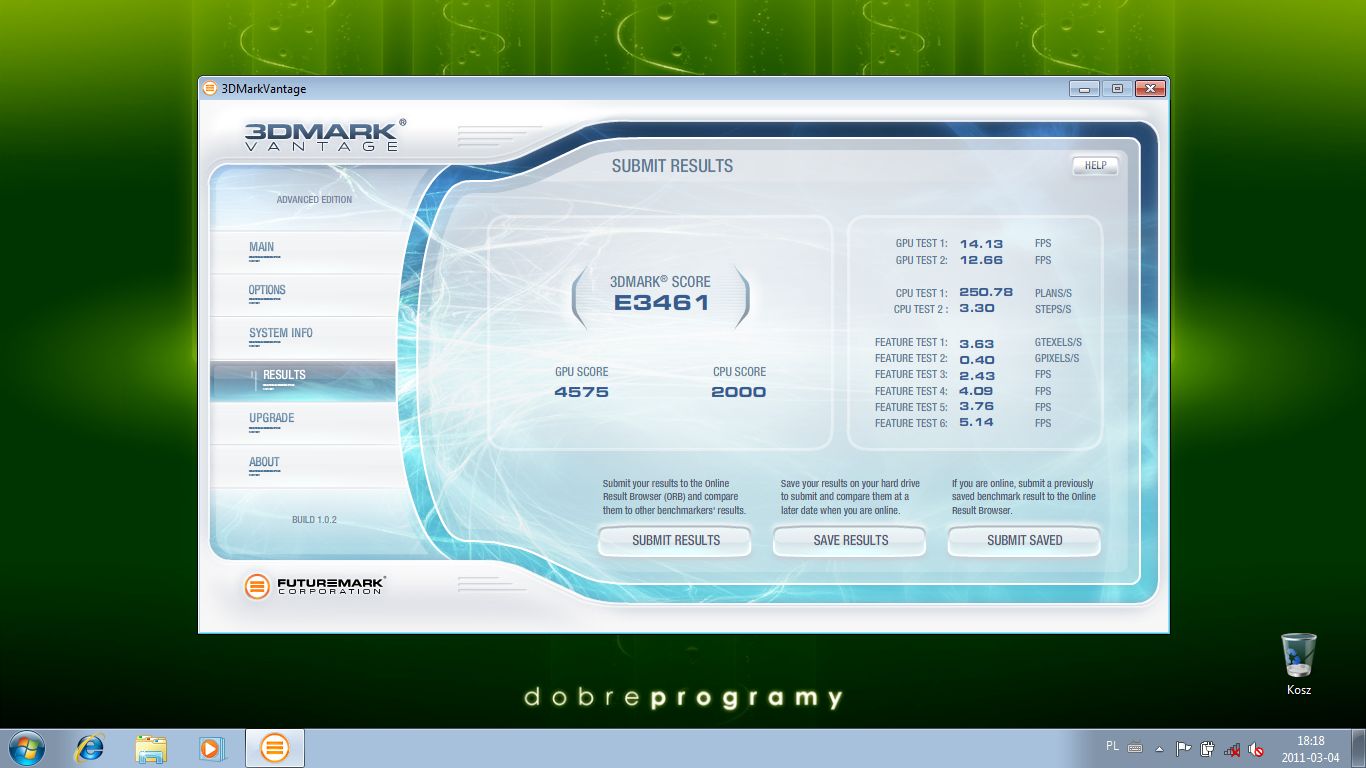The height and width of the screenshot is (768, 1366).
Task: Click the 3DMark Vantage logo
Action: coord(325,135)
